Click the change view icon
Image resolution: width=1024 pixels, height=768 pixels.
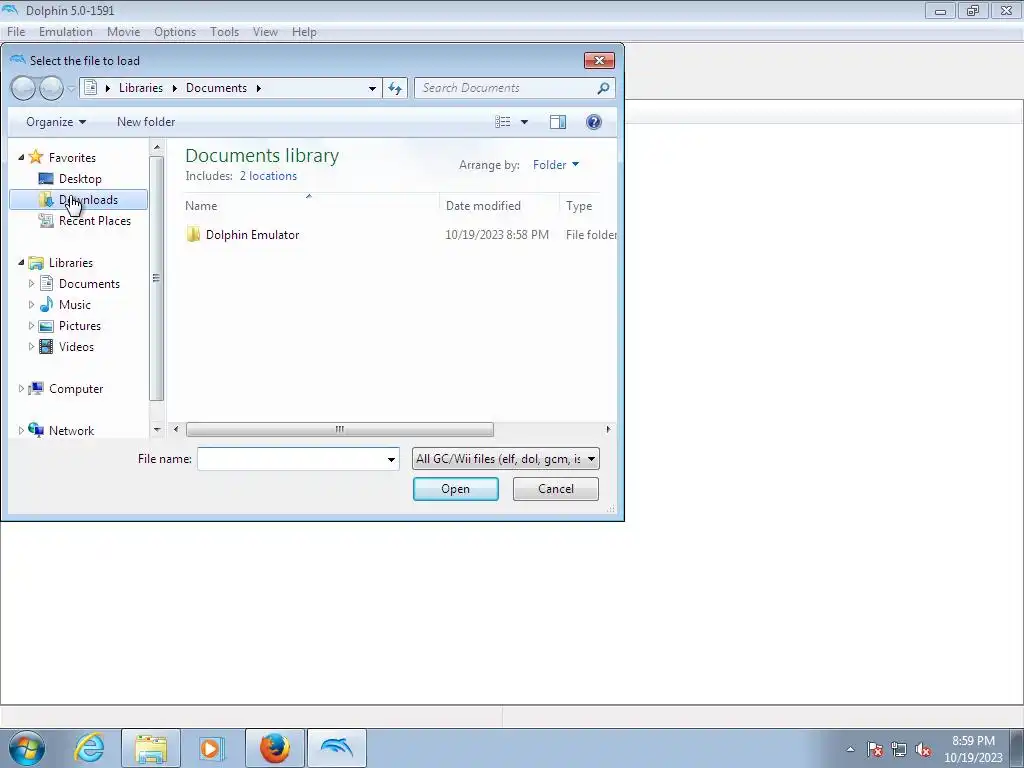point(502,122)
